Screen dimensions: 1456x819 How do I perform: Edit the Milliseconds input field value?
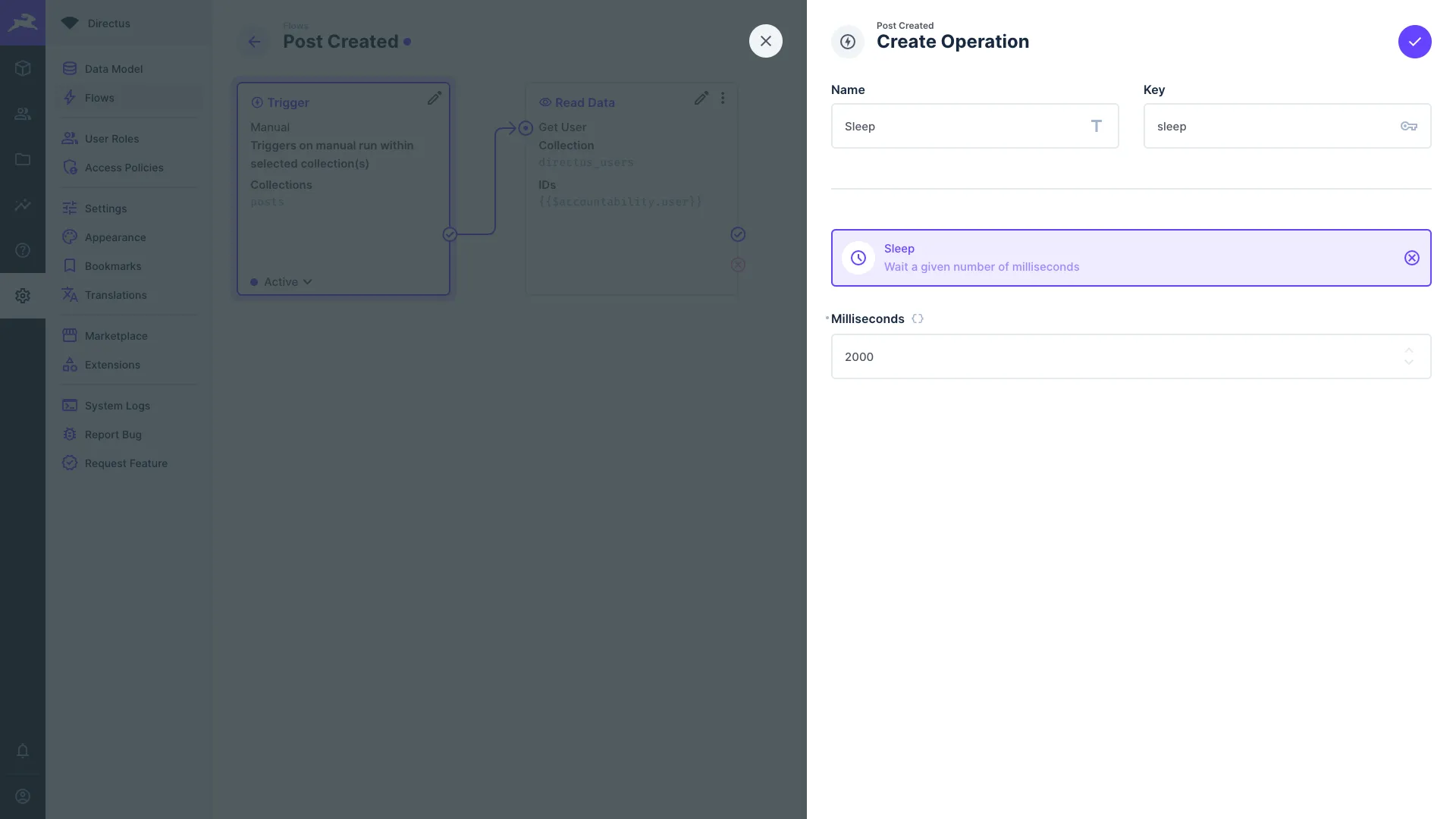(x=1131, y=356)
